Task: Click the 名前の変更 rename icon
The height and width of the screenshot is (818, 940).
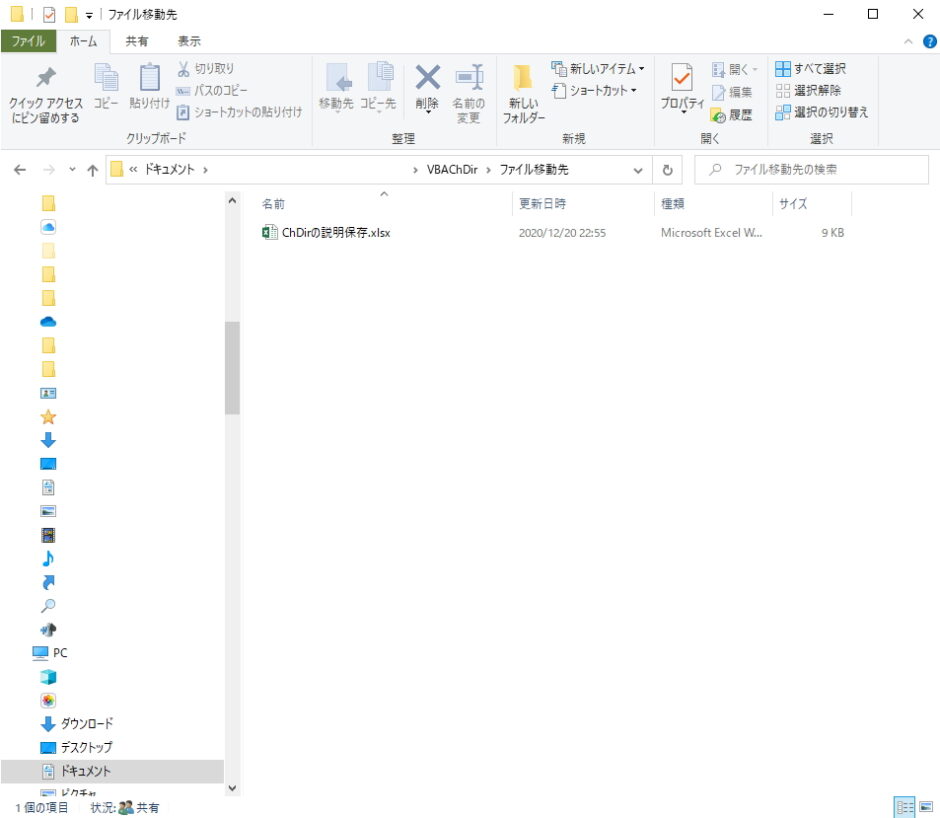Action: point(468,78)
